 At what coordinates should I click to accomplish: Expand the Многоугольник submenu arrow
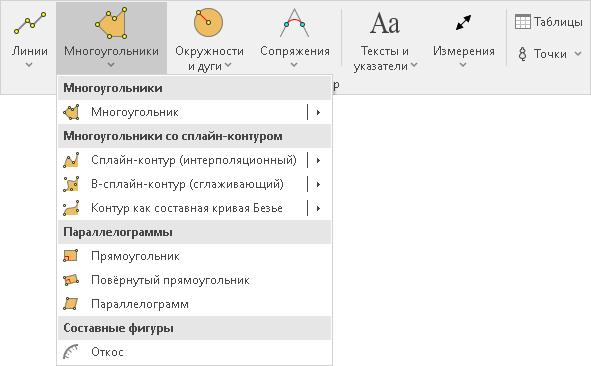(x=318, y=112)
